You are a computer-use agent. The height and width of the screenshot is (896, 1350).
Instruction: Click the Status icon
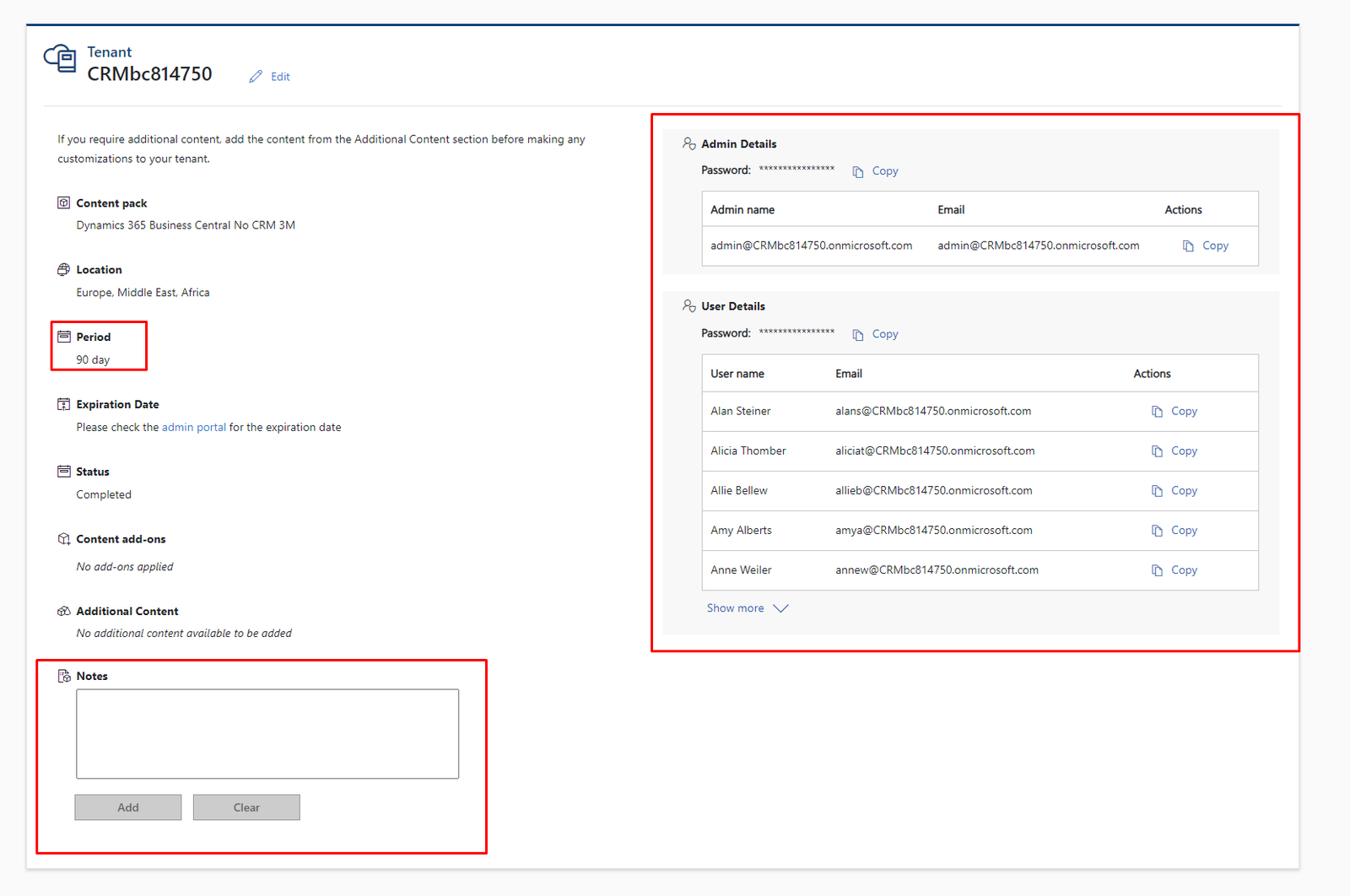(x=63, y=471)
